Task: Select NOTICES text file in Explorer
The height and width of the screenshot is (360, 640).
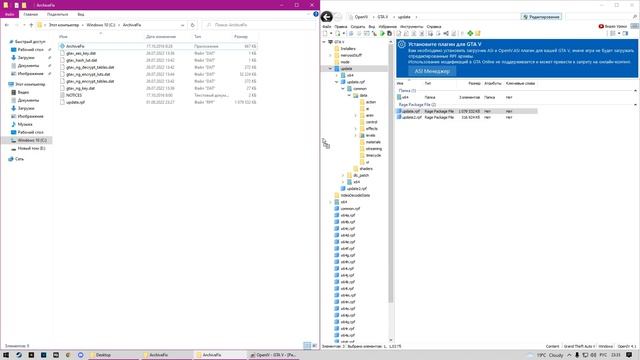Action: [x=158, y=95]
